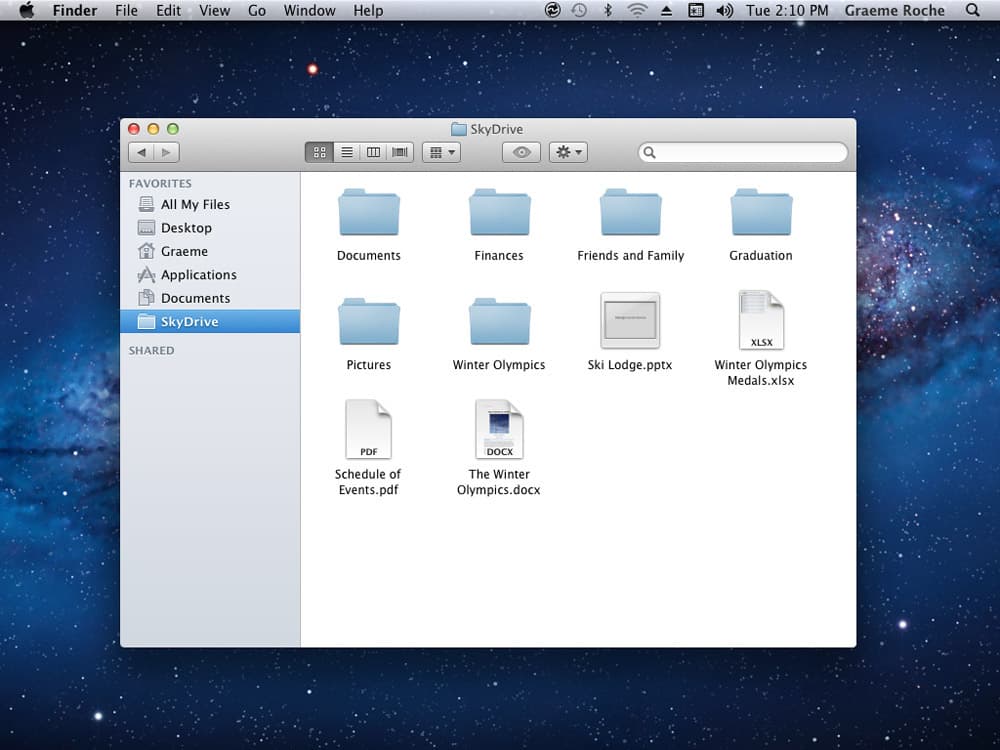Open the View menu
Screen dimensions: 1000x750
click(x=214, y=10)
